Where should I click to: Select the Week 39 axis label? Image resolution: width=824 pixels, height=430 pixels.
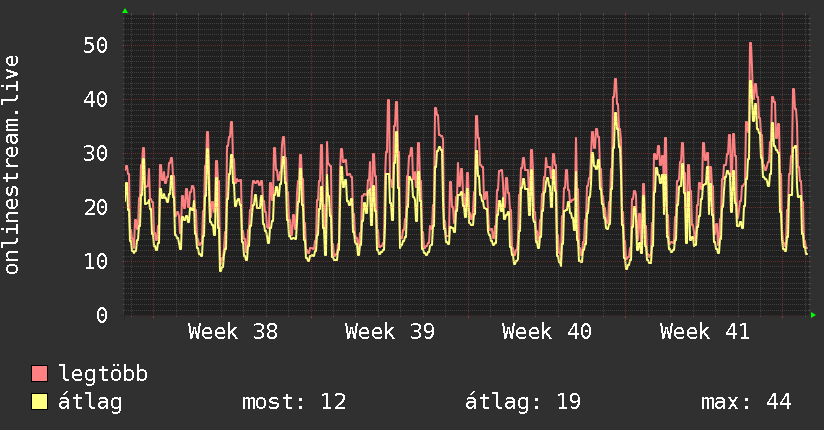coord(390,332)
